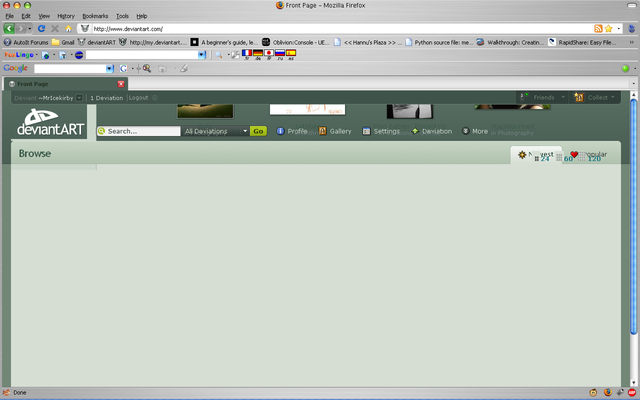Image resolution: width=640 pixels, height=400 pixels.
Task: Click the FoxLingo web page translate icon
Action: click(x=45, y=55)
